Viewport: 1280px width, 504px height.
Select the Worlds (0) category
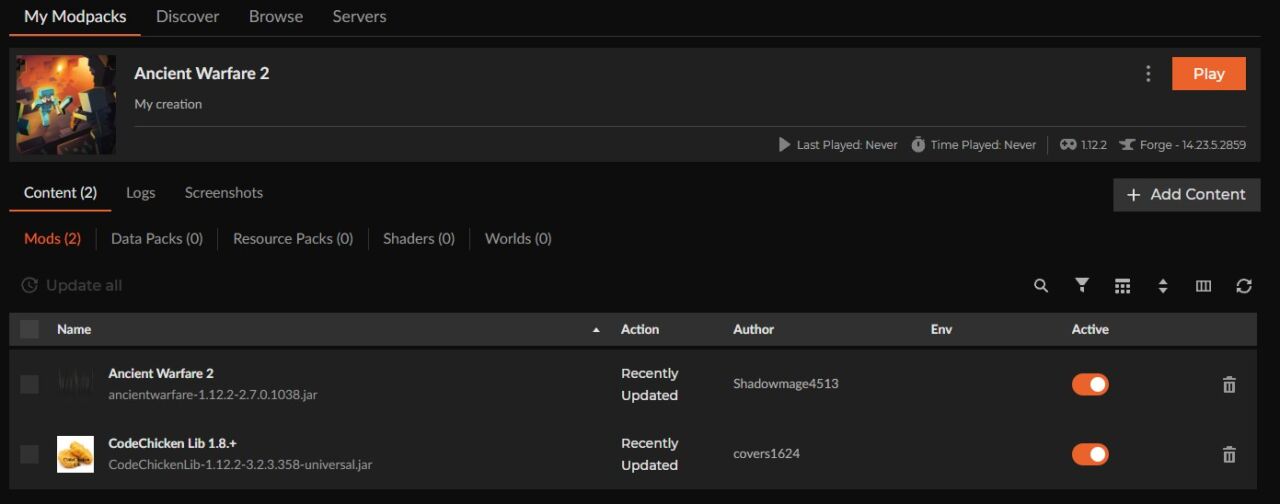click(x=518, y=239)
